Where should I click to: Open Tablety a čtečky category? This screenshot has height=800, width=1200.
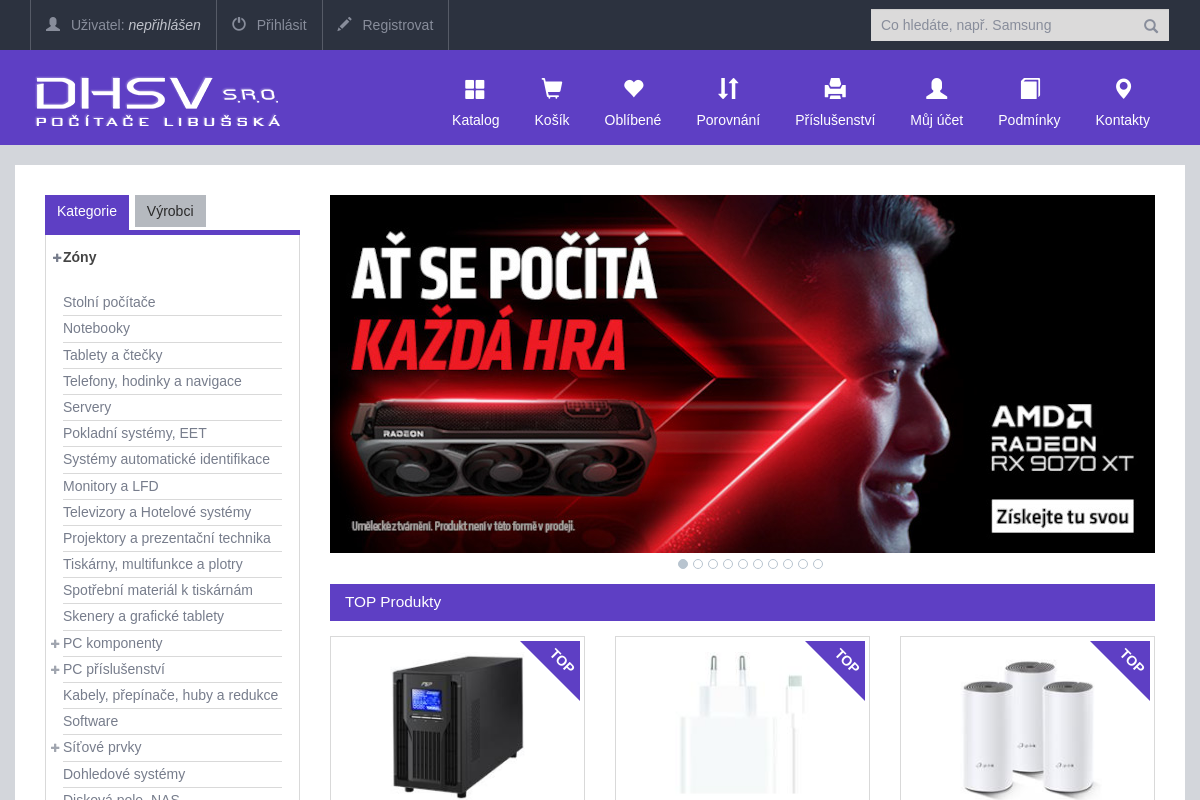(112, 355)
